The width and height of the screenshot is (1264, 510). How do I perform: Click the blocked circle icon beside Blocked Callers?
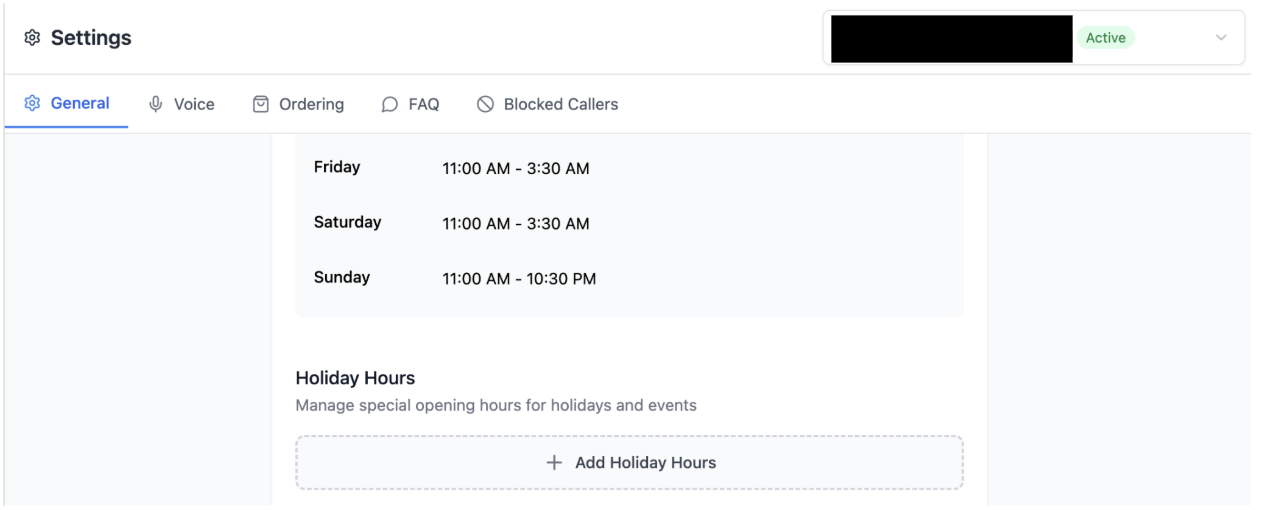[x=486, y=104]
